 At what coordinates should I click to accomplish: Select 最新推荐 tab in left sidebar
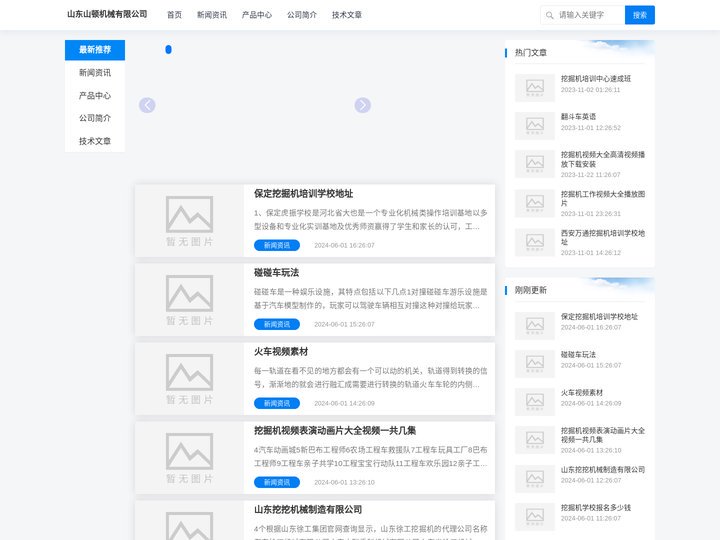pos(95,50)
